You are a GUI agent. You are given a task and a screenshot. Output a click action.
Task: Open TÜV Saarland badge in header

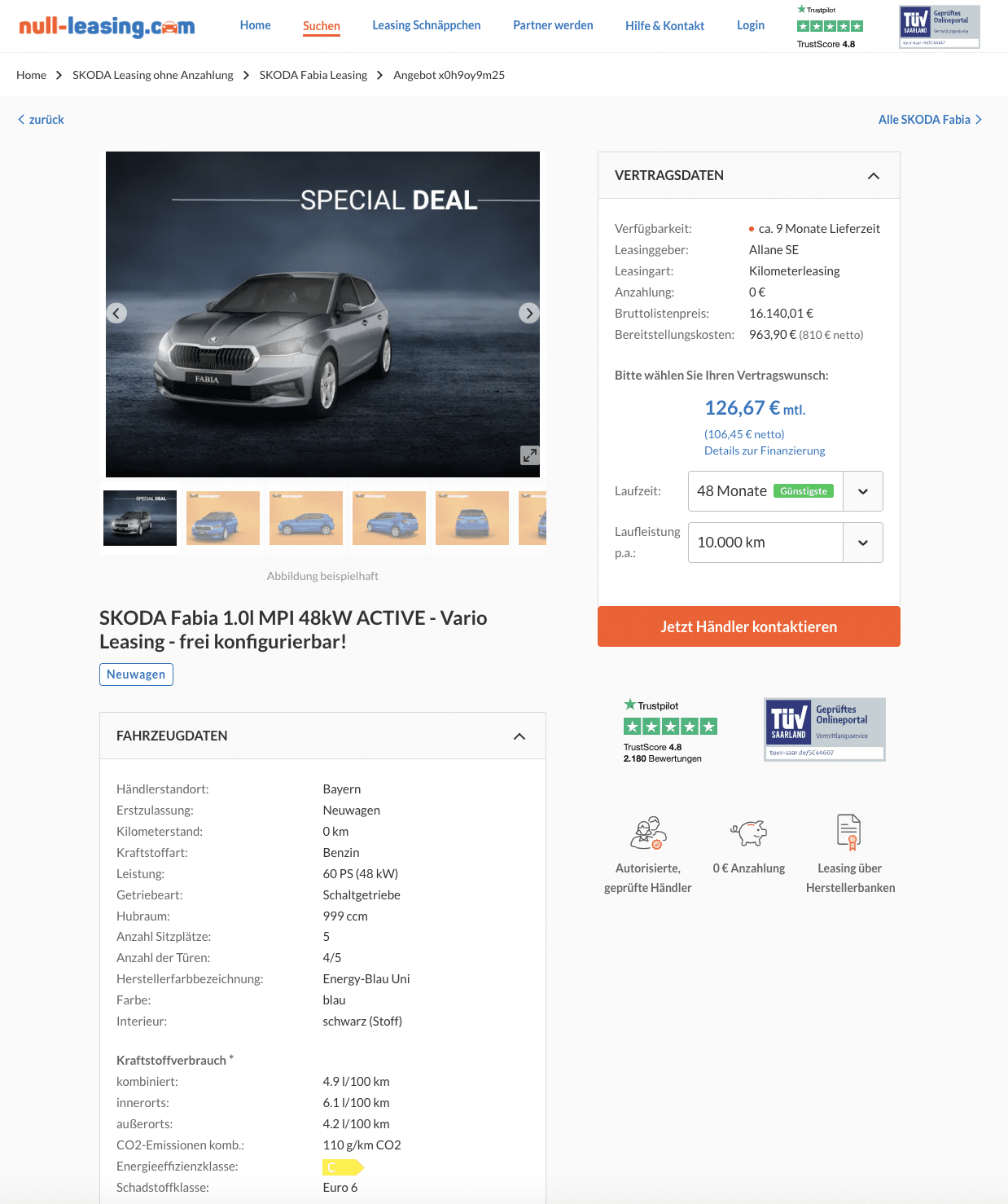pos(940,27)
